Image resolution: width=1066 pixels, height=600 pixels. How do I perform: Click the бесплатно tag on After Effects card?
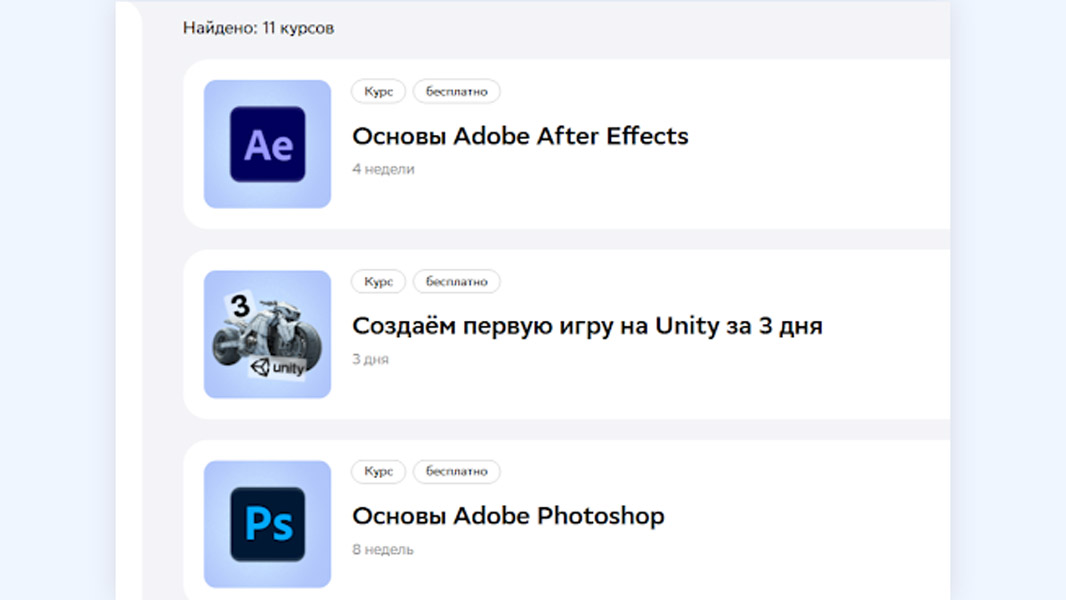456,91
